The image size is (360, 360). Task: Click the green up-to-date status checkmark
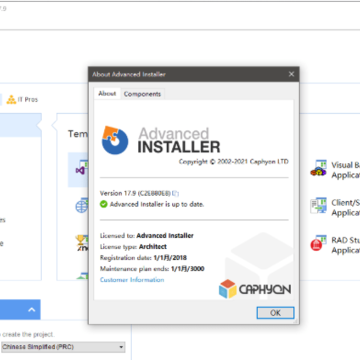click(x=104, y=204)
